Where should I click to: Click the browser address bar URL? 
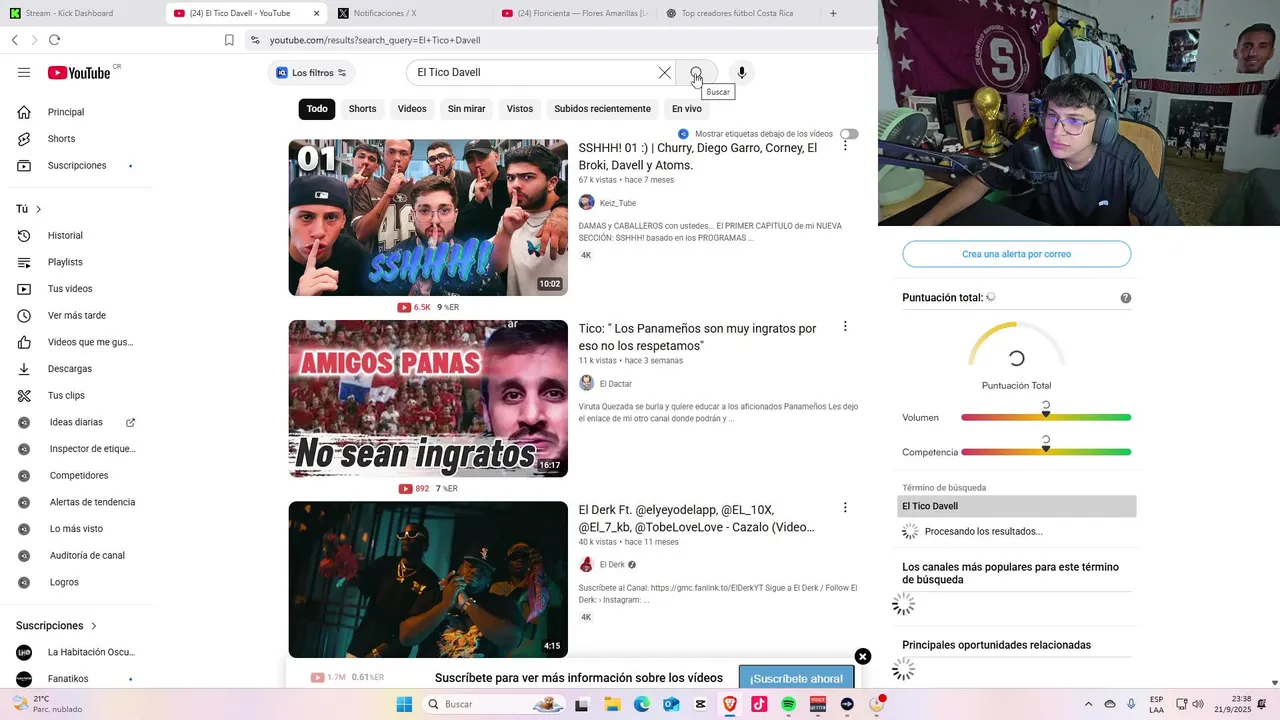[x=375, y=40]
